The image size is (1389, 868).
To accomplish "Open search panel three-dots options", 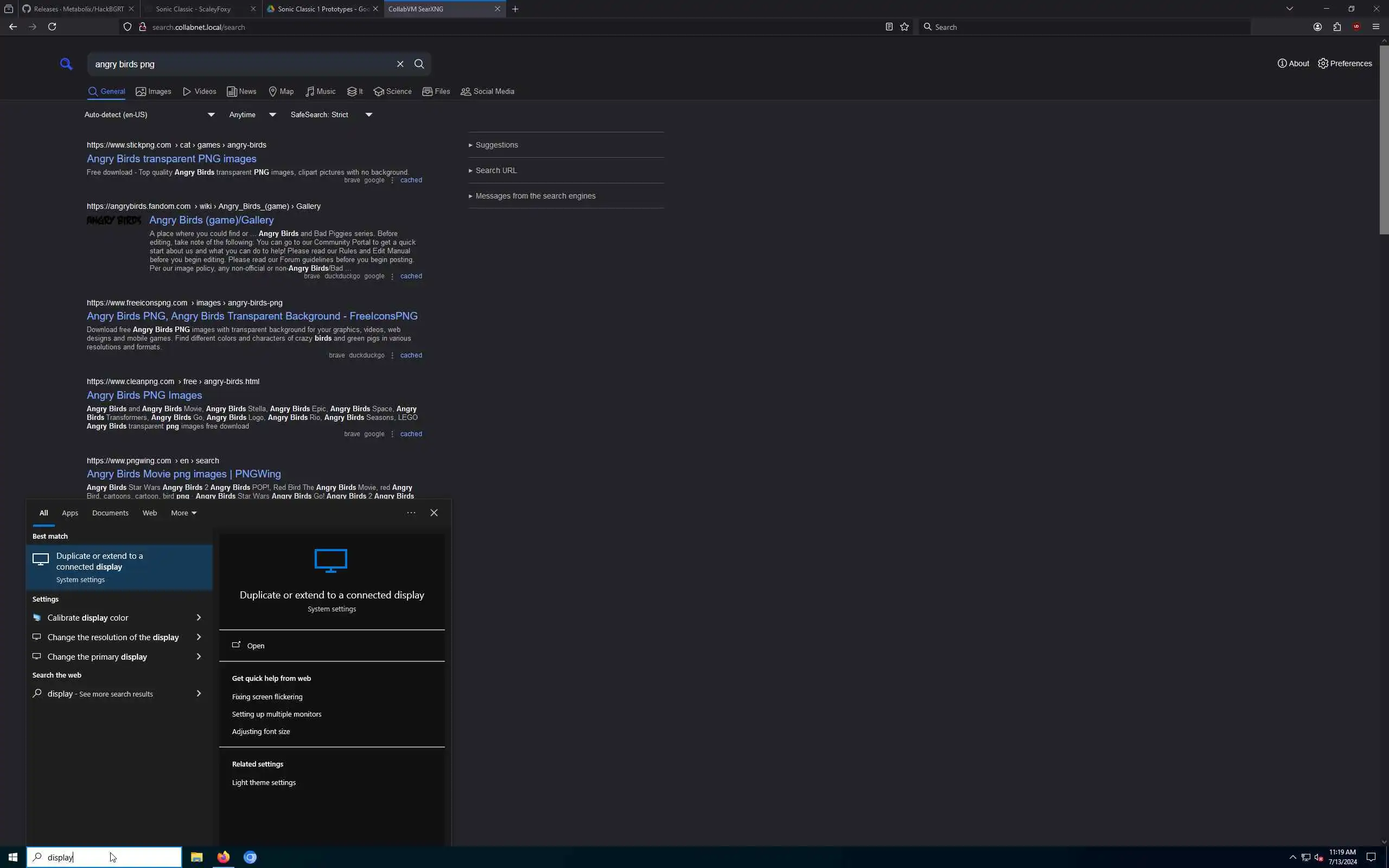I will click(x=411, y=513).
